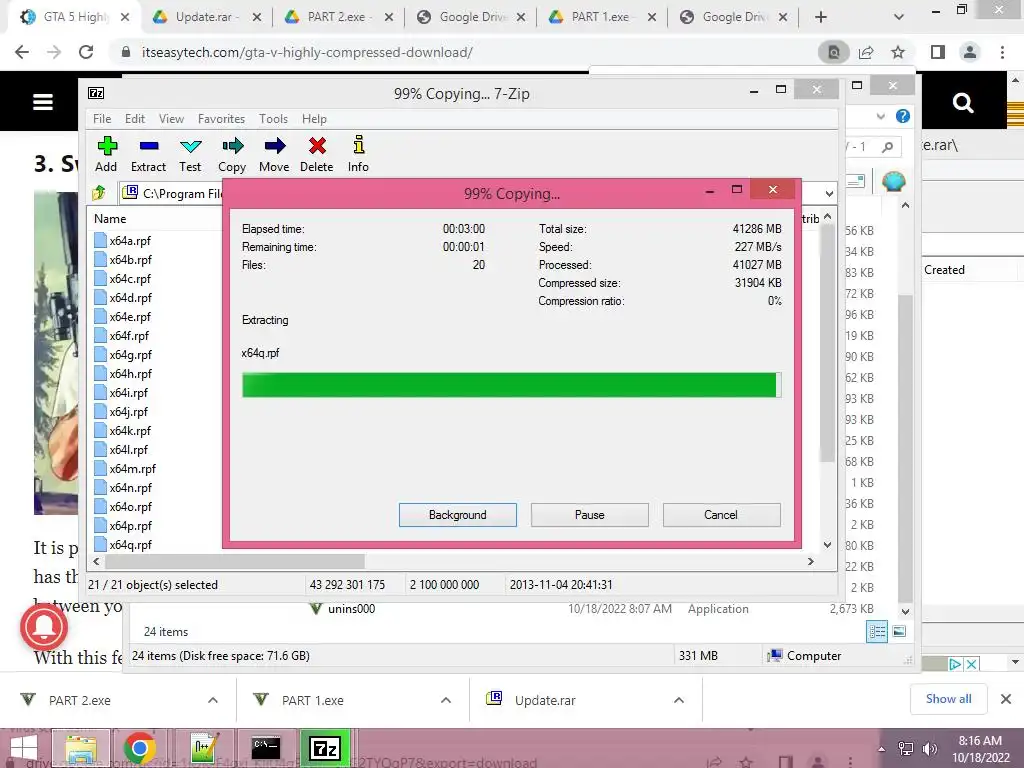Screen dimensions: 1024x768
Task: Click the Extract toolbar icon
Action: 149,146
